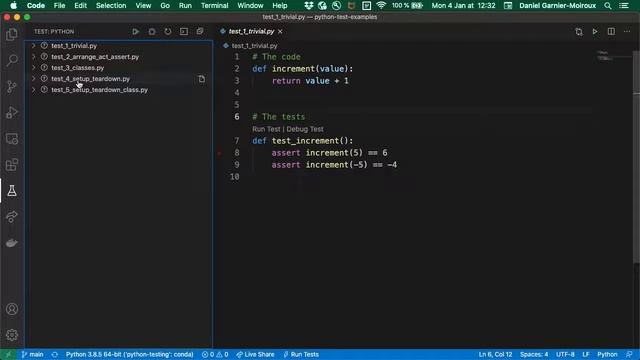Open test_4_setup_teardown.py file icon
The height and width of the screenshot is (360, 640).
coord(202,79)
